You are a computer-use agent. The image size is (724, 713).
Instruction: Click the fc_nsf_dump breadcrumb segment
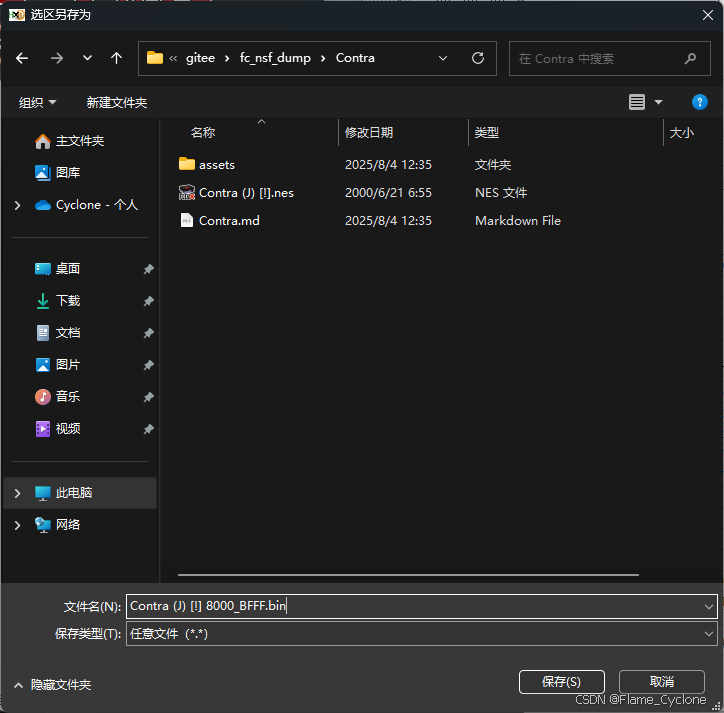click(x=275, y=58)
